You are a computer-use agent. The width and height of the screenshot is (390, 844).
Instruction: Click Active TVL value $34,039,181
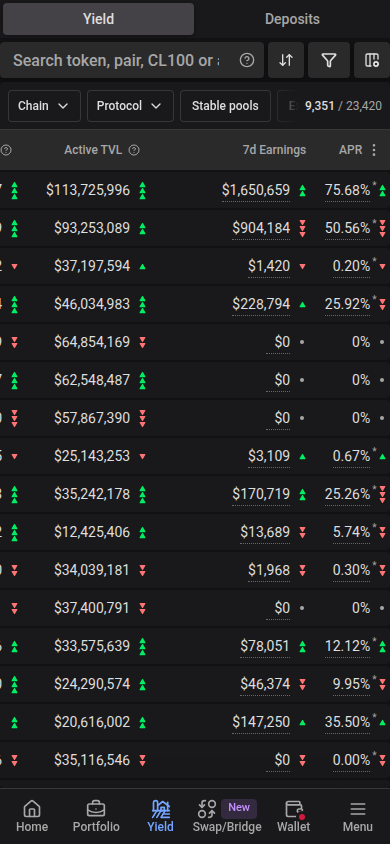coord(92,570)
